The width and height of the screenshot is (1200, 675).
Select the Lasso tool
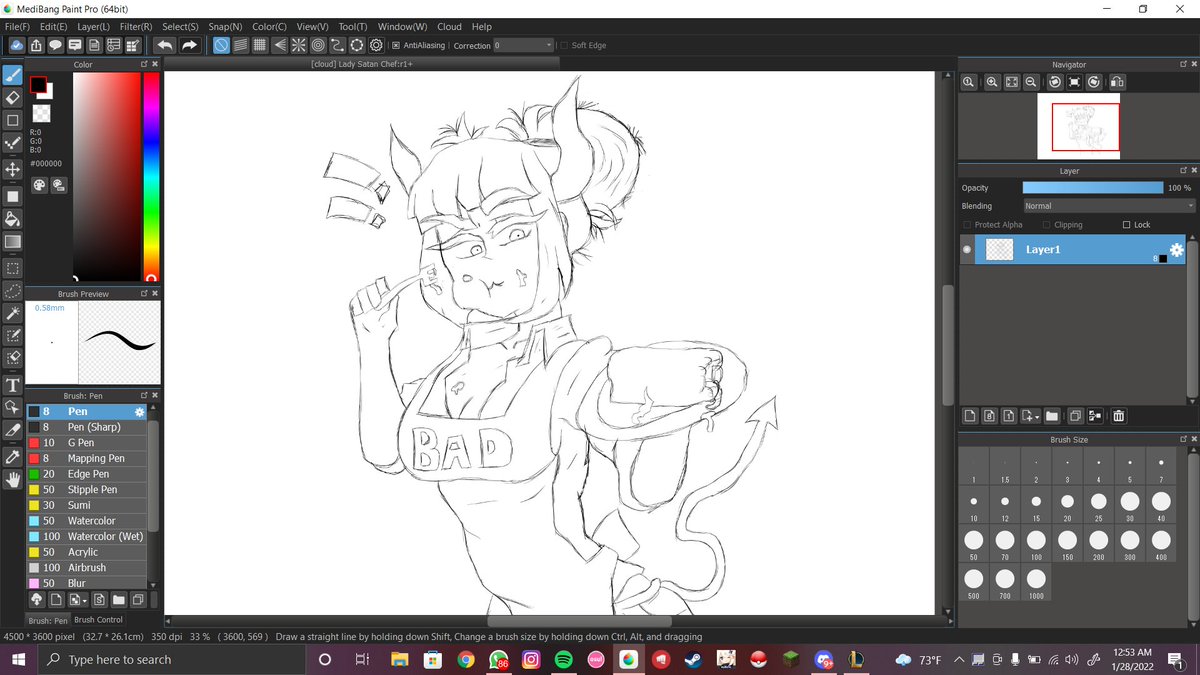pyautogui.click(x=13, y=290)
